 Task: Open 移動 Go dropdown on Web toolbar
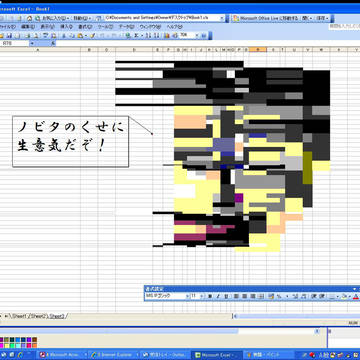click(x=82, y=18)
